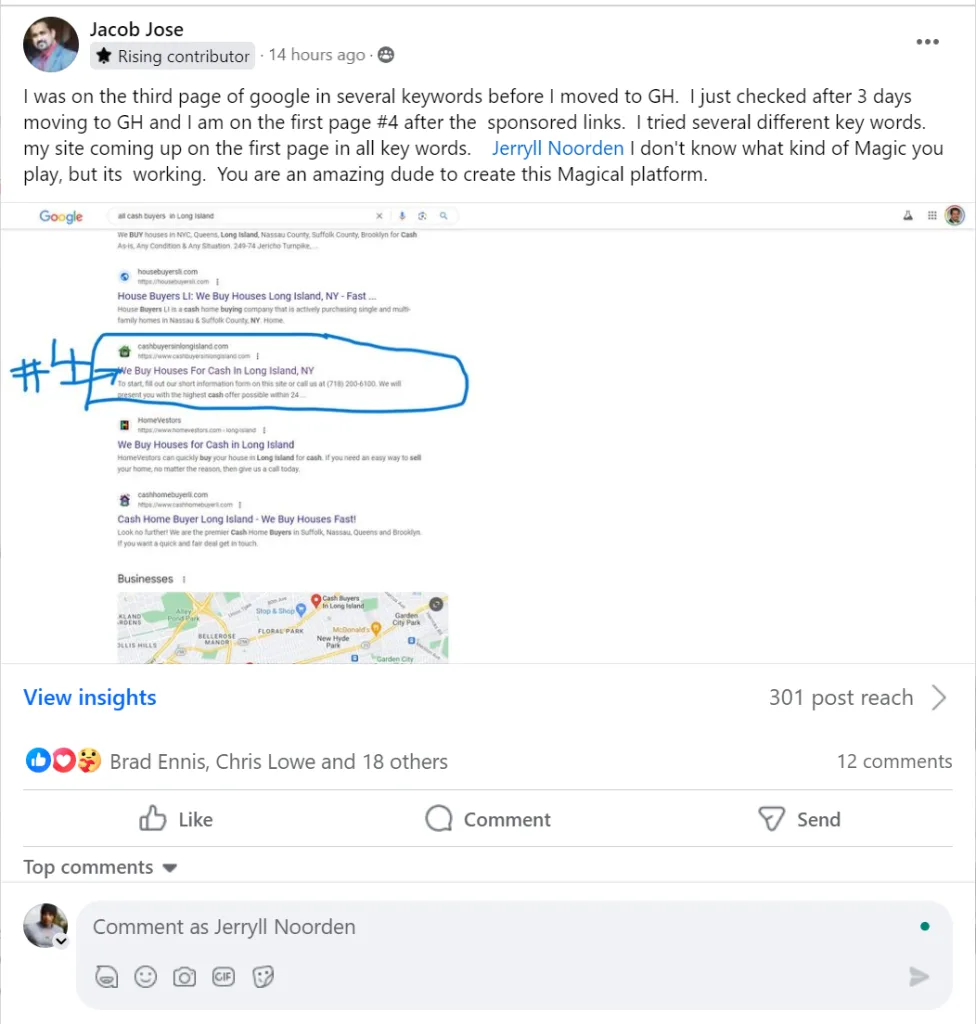Click the Send messenger icon
This screenshot has width=976, height=1024.
click(x=771, y=818)
